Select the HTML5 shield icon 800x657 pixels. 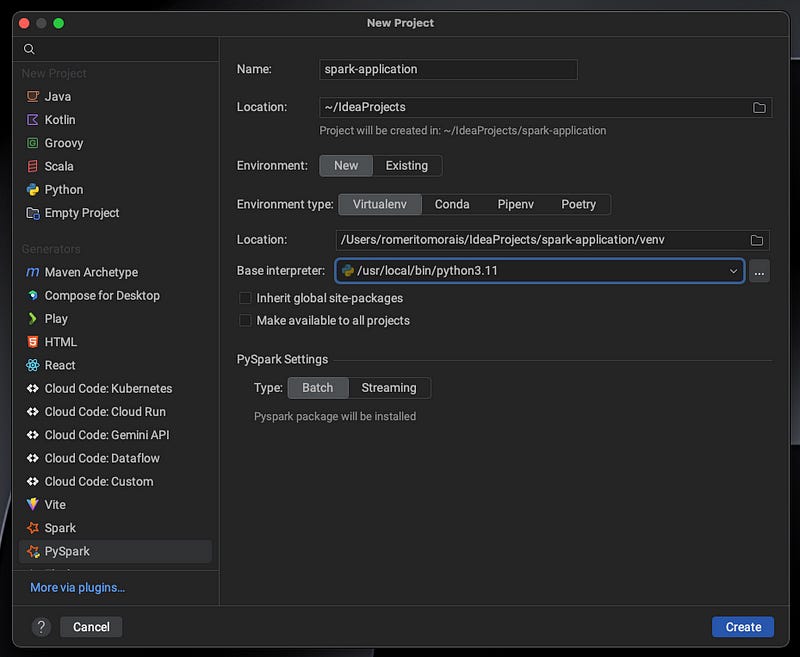click(33, 342)
